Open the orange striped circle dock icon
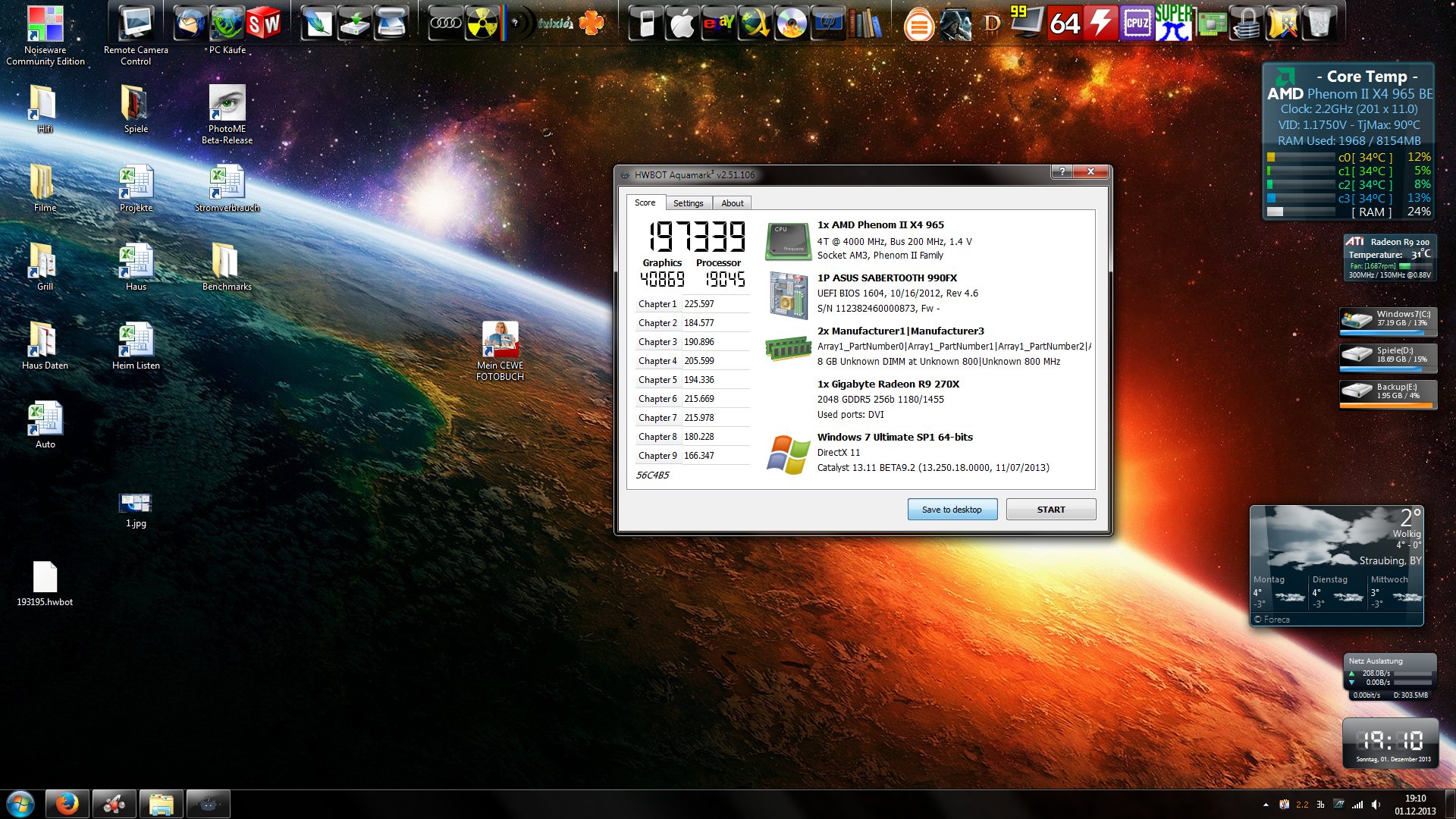Screen dimensions: 1456x819 tap(919, 24)
